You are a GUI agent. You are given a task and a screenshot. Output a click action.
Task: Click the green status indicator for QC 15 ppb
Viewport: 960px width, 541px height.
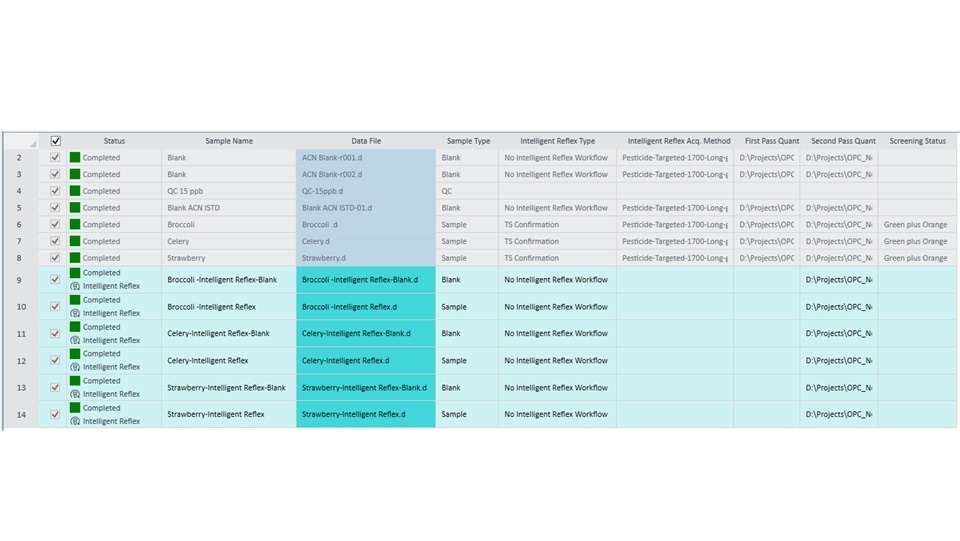(75, 191)
